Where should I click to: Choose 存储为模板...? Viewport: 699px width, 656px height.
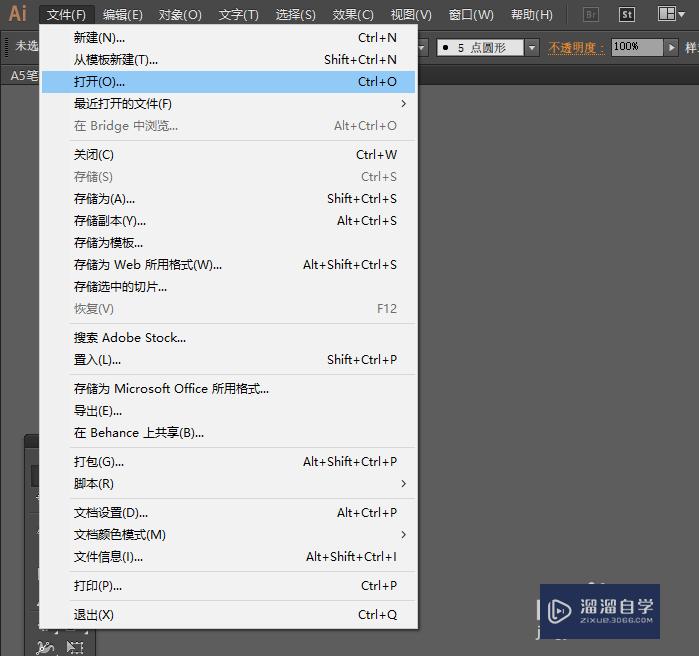tap(228, 243)
